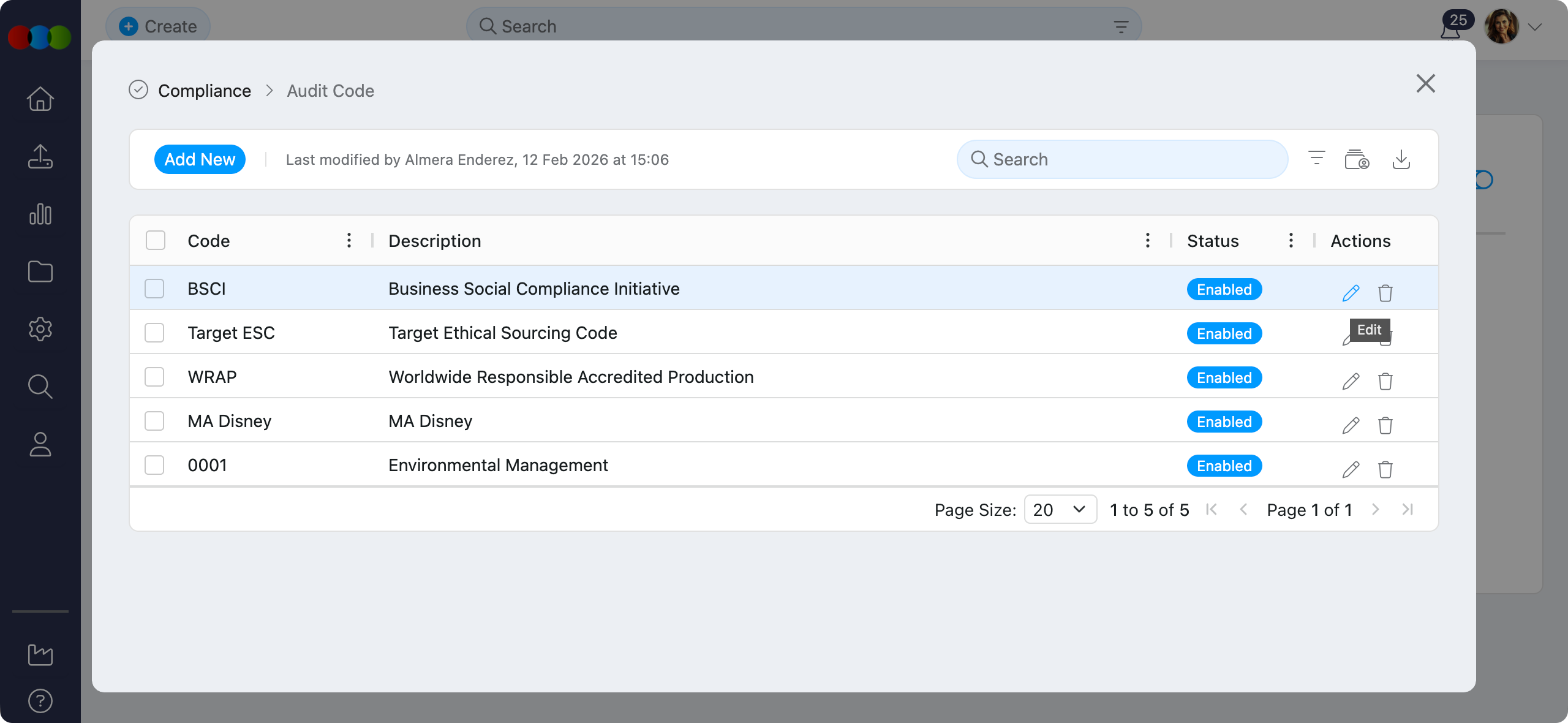Click the Add New button
Image resolution: width=1568 pixels, height=723 pixels.
[x=200, y=159]
